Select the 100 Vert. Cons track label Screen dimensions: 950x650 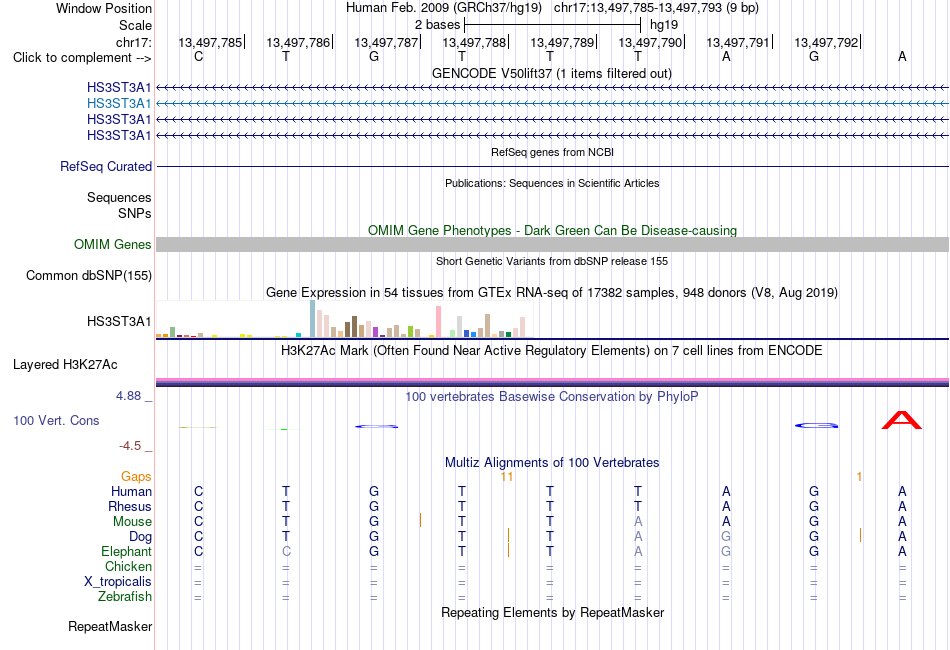(x=56, y=420)
